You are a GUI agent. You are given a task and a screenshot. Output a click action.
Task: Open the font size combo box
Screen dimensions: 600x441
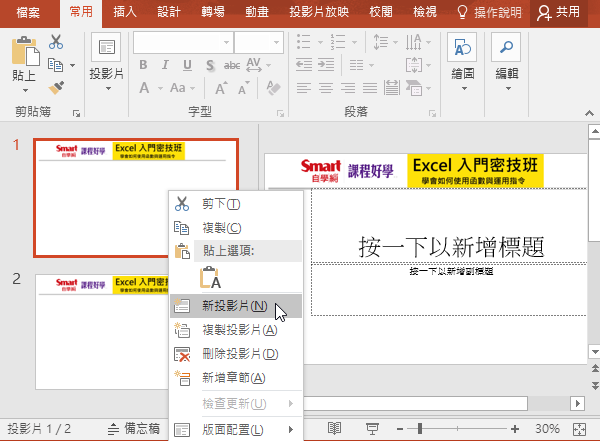coord(259,42)
